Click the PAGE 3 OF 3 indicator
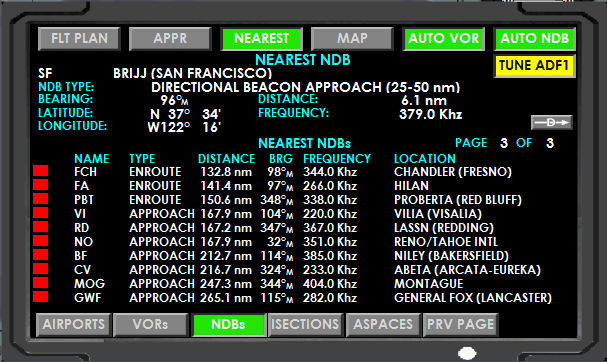This screenshot has height=362, width=607. [x=504, y=143]
